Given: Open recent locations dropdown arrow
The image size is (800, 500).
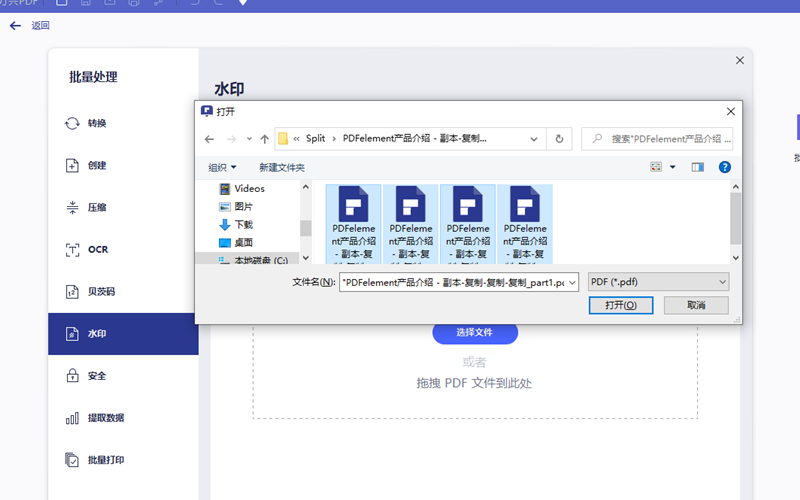Looking at the screenshot, I should pyautogui.click(x=249, y=139).
